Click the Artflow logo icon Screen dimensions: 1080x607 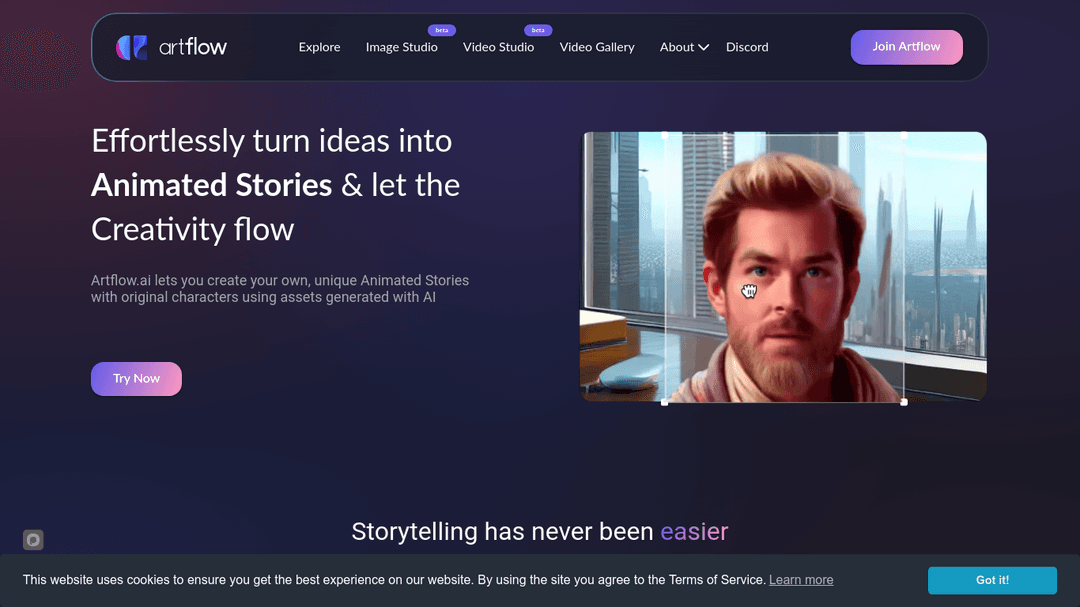click(x=132, y=47)
